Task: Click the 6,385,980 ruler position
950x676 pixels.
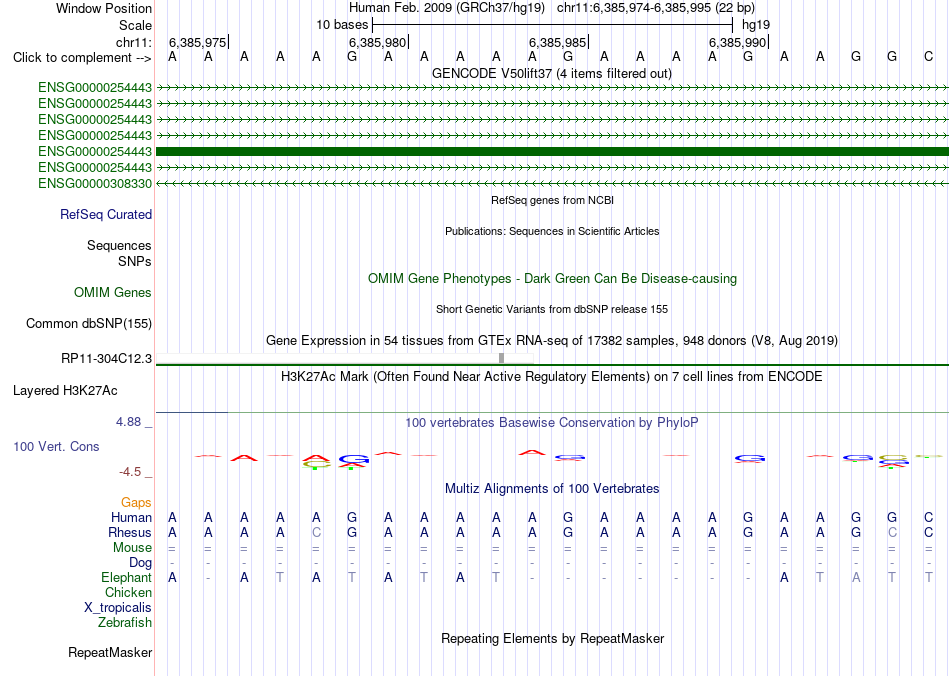Action: [x=377, y=42]
